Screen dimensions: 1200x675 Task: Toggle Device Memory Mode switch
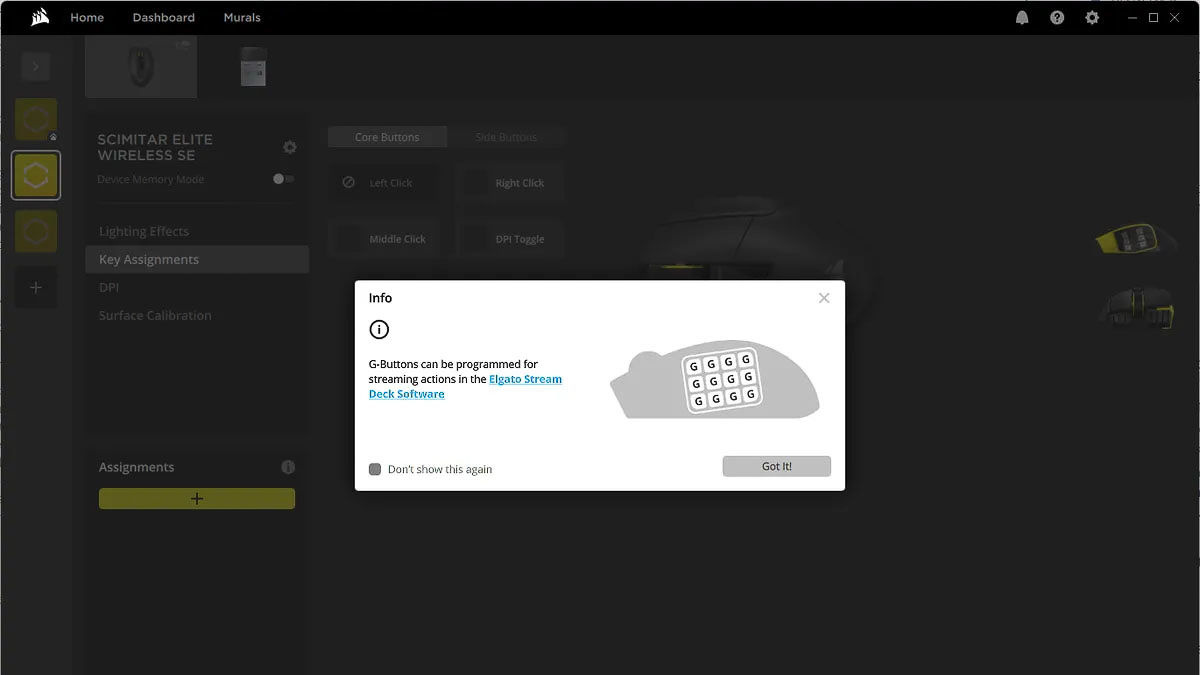coord(284,179)
